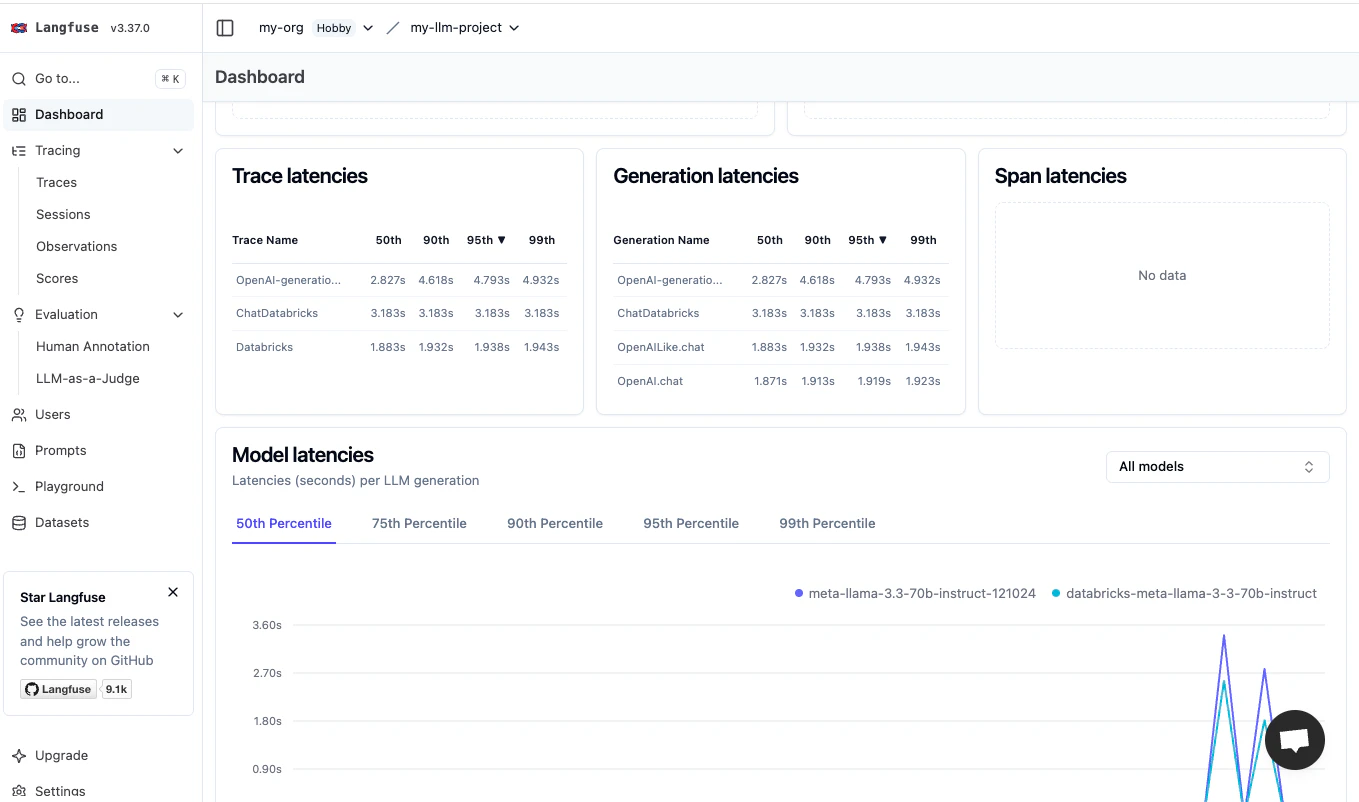
Task: Toggle the sidebar panel icon
Action: pos(225,28)
